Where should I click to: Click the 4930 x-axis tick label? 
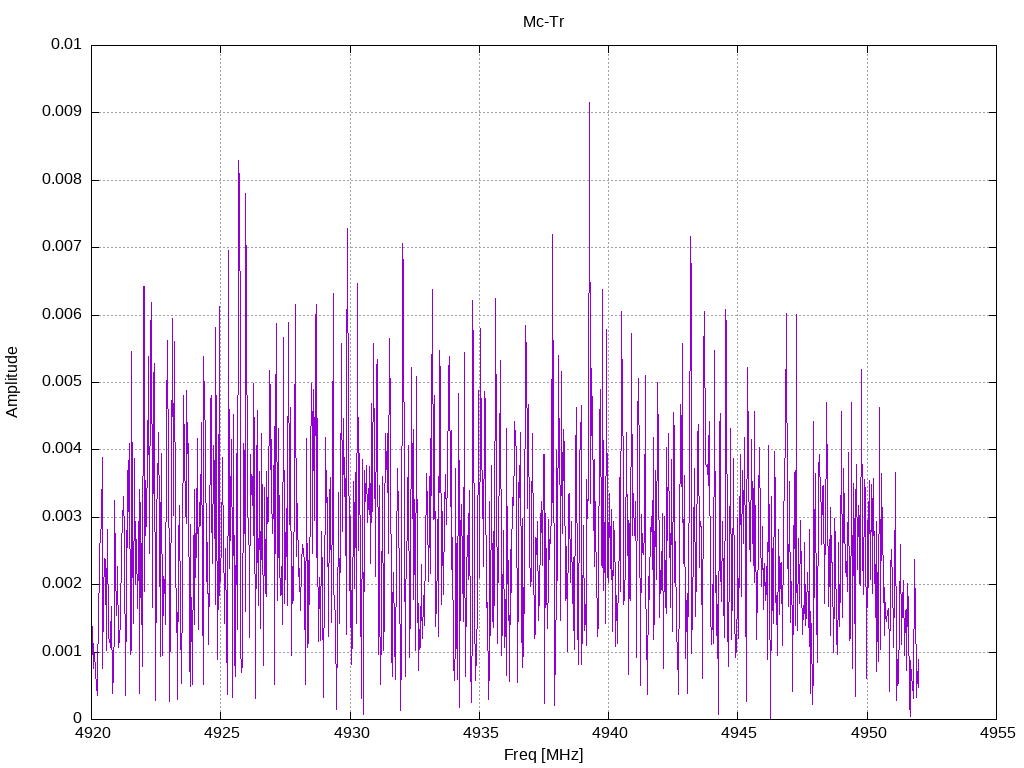[351, 733]
